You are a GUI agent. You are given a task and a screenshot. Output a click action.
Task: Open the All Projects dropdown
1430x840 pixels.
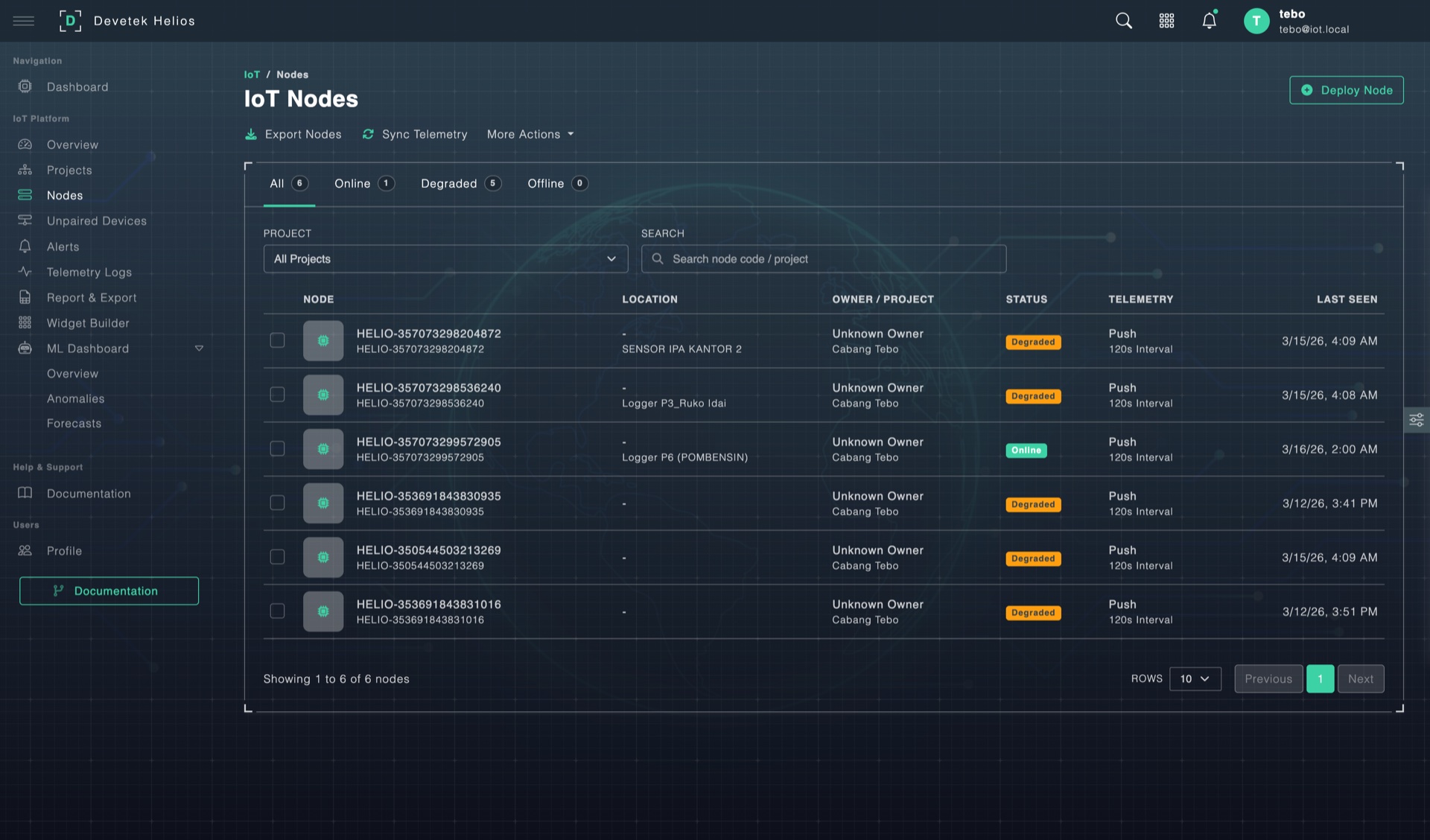[445, 258]
